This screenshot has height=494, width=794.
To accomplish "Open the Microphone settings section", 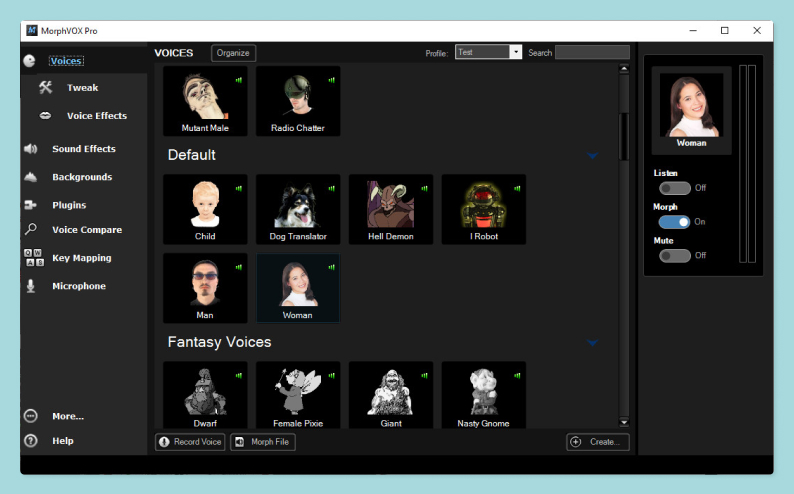I will (79, 286).
